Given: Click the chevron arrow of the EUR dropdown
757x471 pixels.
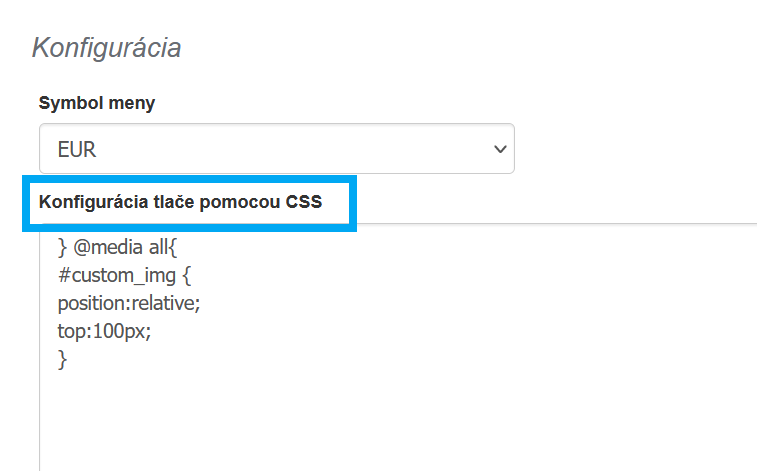Looking at the screenshot, I should (x=500, y=149).
